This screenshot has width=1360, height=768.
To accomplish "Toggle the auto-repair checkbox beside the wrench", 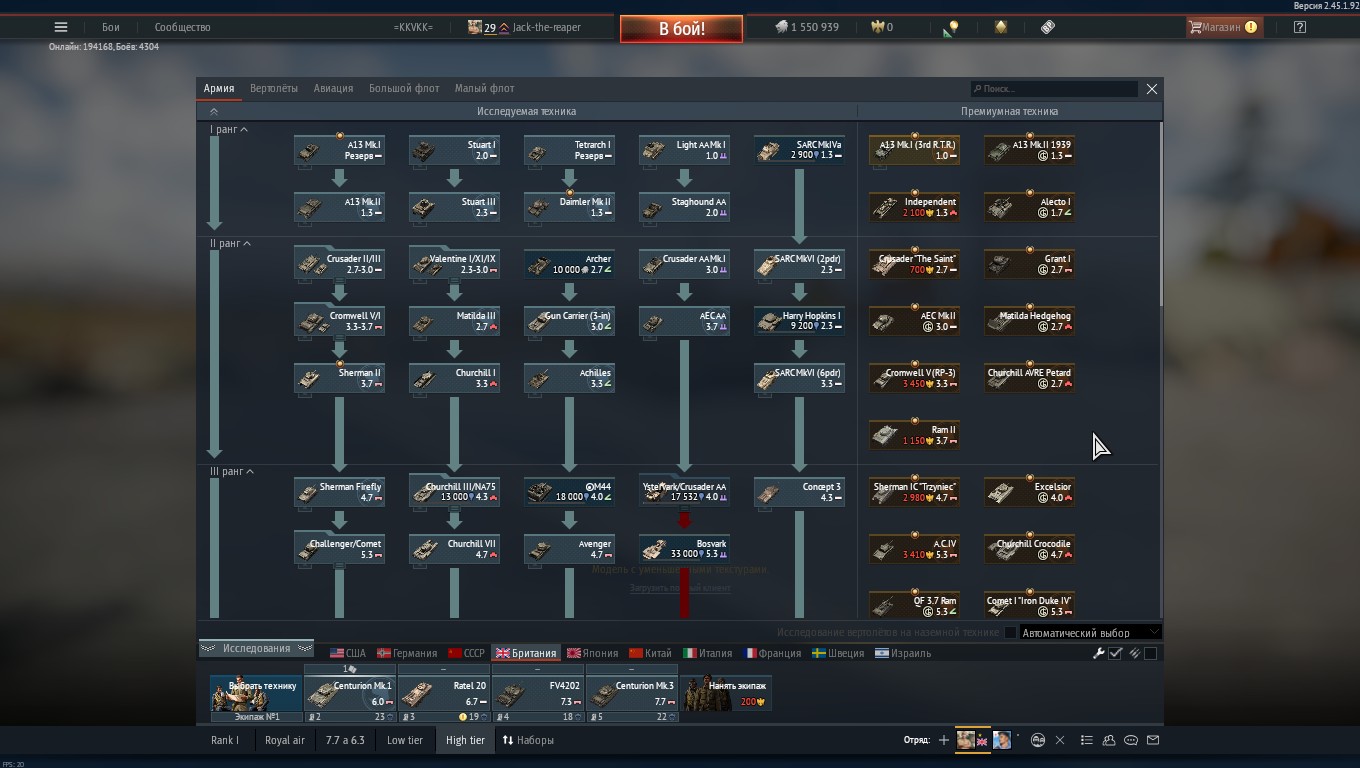I will tap(1116, 653).
